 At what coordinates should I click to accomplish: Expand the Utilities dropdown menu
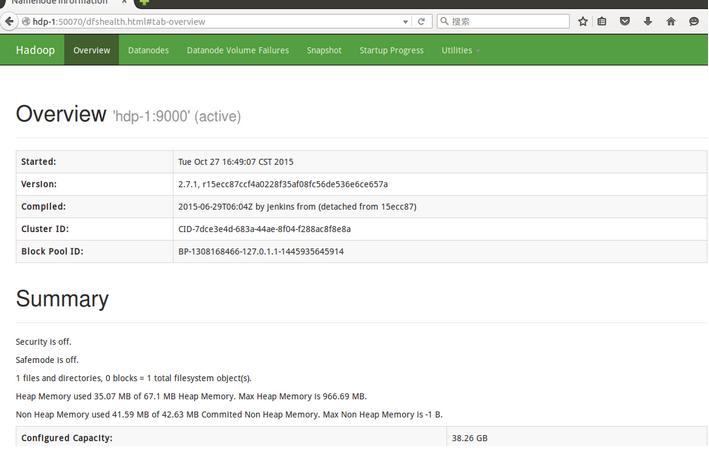point(460,50)
